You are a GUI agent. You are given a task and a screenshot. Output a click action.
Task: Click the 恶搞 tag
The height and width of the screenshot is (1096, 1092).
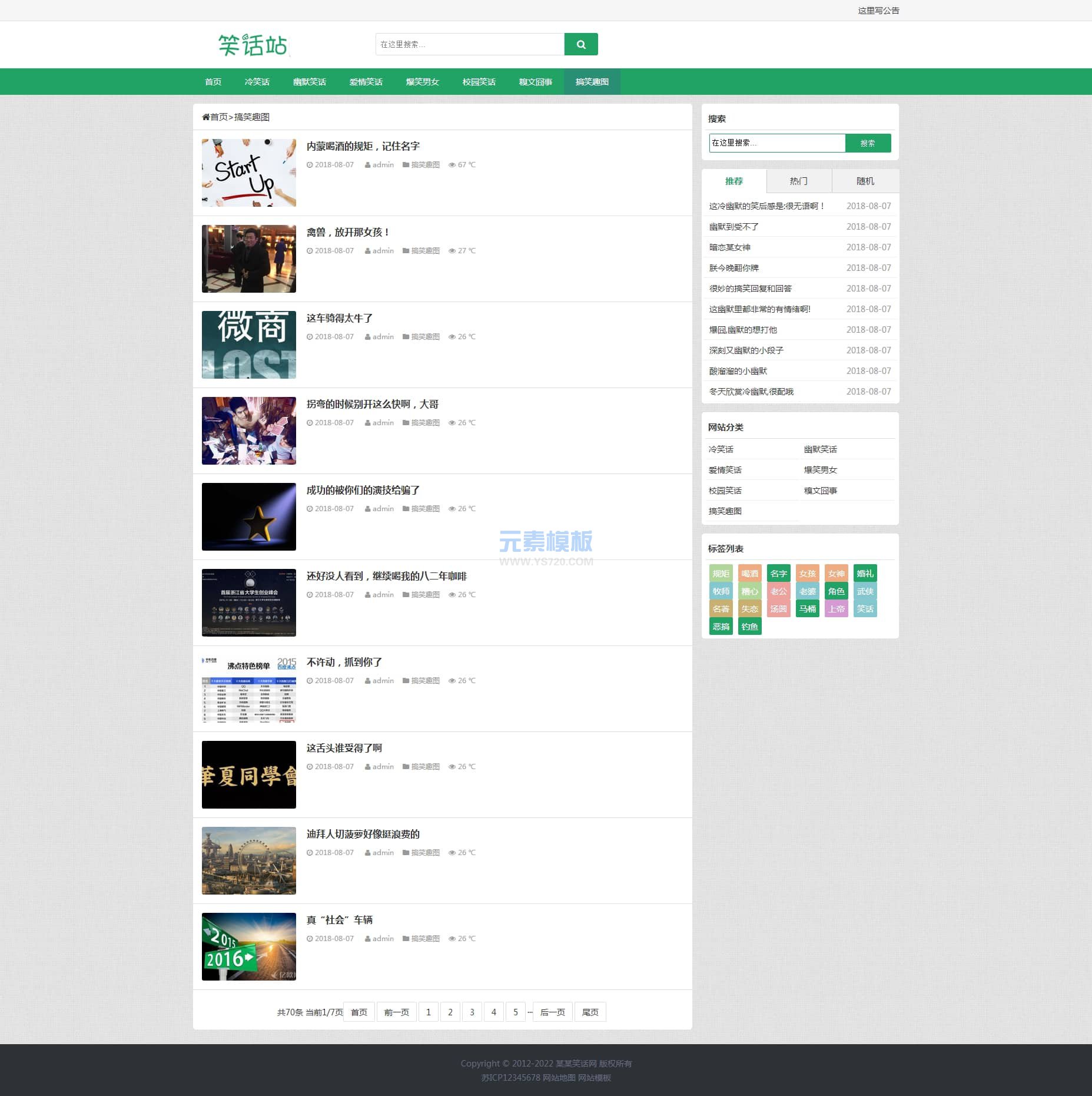[x=721, y=627]
